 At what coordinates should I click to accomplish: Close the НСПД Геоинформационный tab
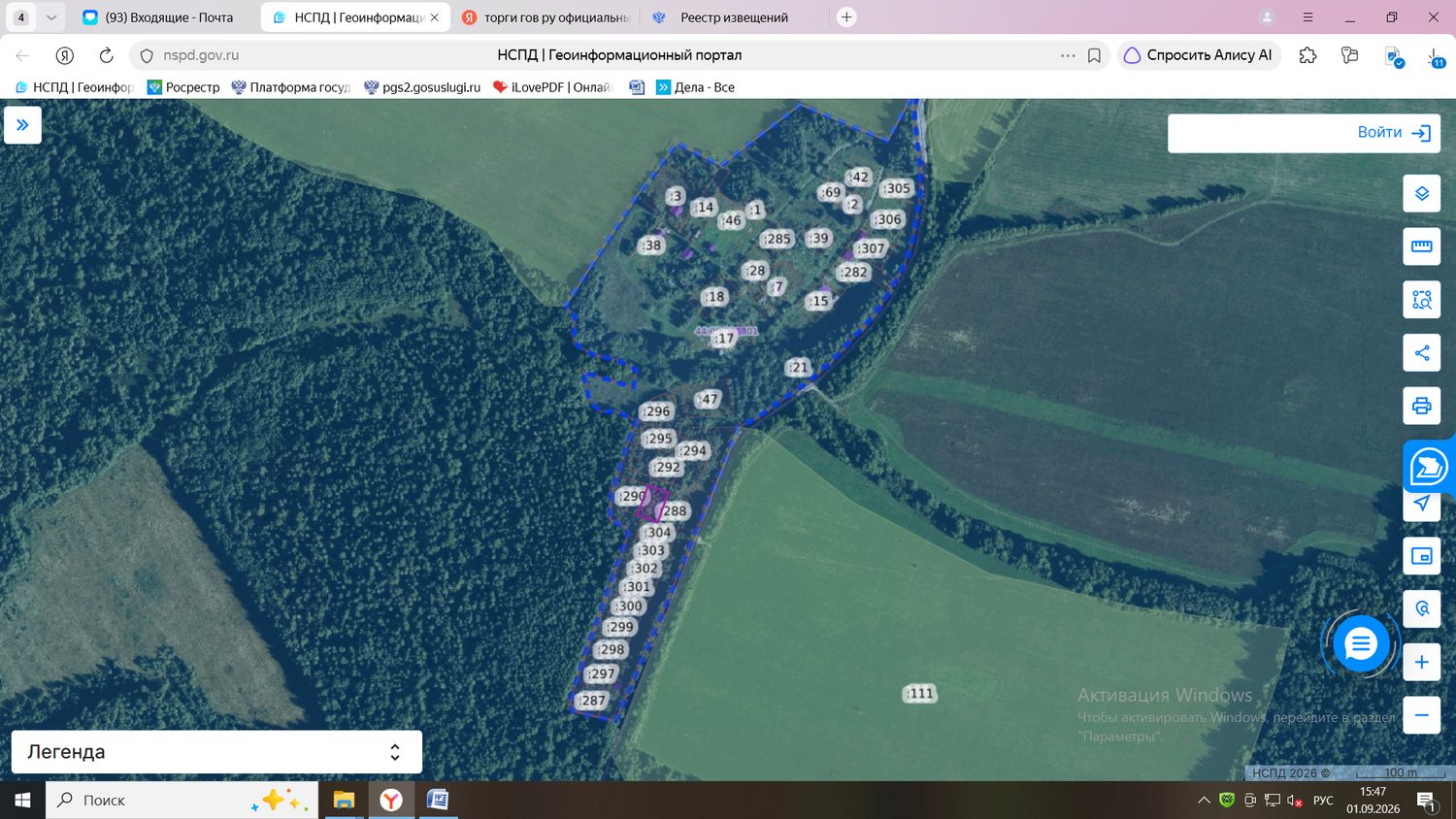click(435, 17)
